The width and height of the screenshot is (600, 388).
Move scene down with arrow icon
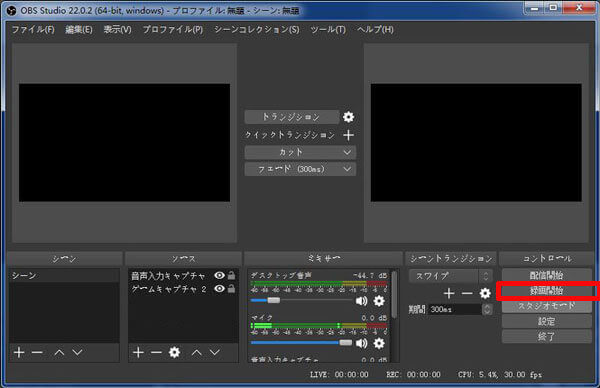(x=78, y=352)
